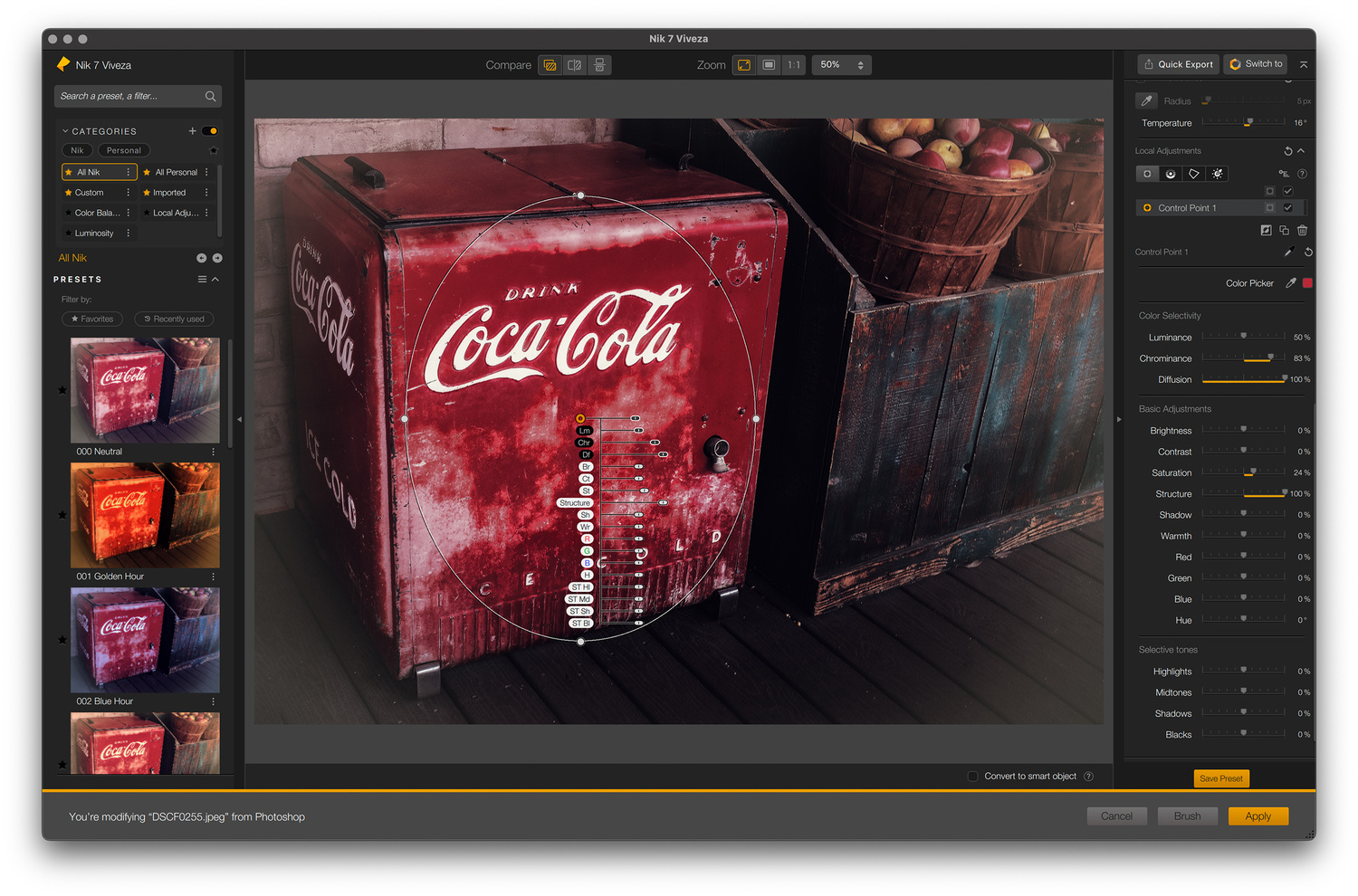This screenshot has height=896, width=1358.
Task: Toggle Control Point 1 enabled checkbox
Action: click(x=1287, y=208)
